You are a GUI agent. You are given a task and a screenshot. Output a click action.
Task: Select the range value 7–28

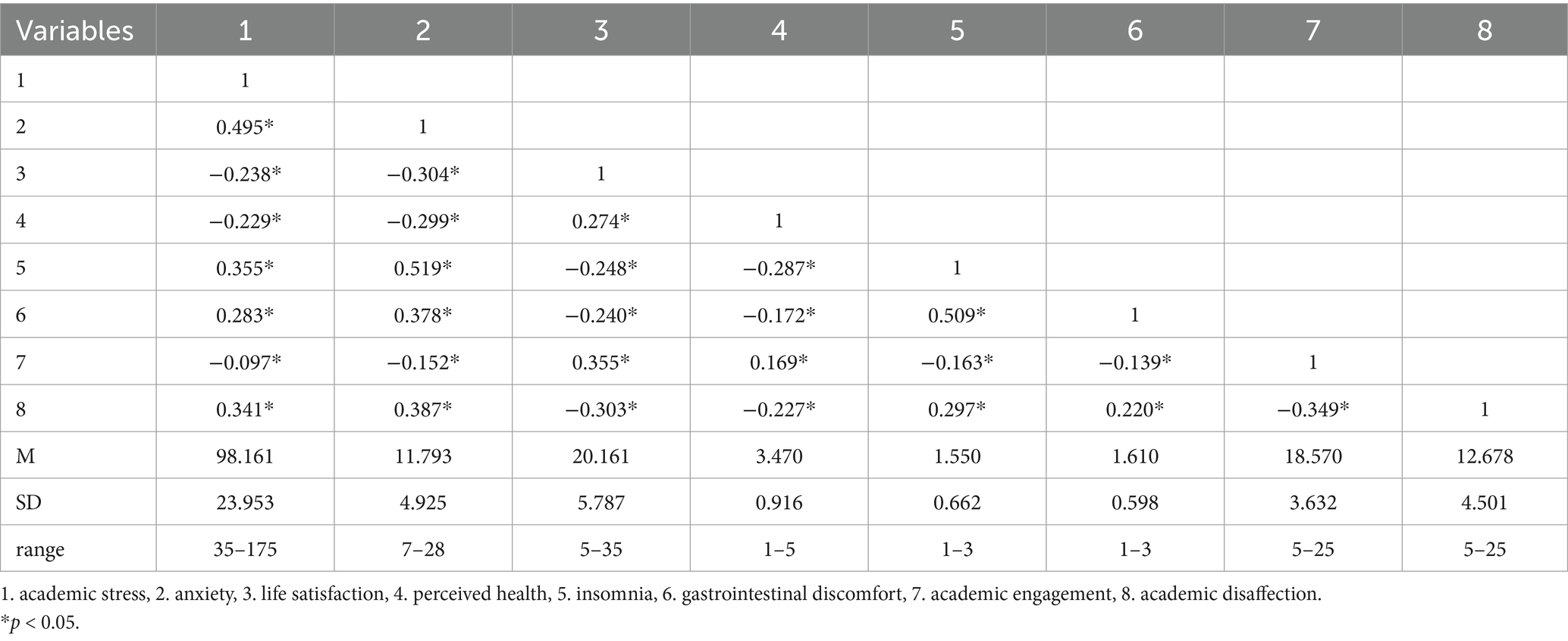coord(423,548)
